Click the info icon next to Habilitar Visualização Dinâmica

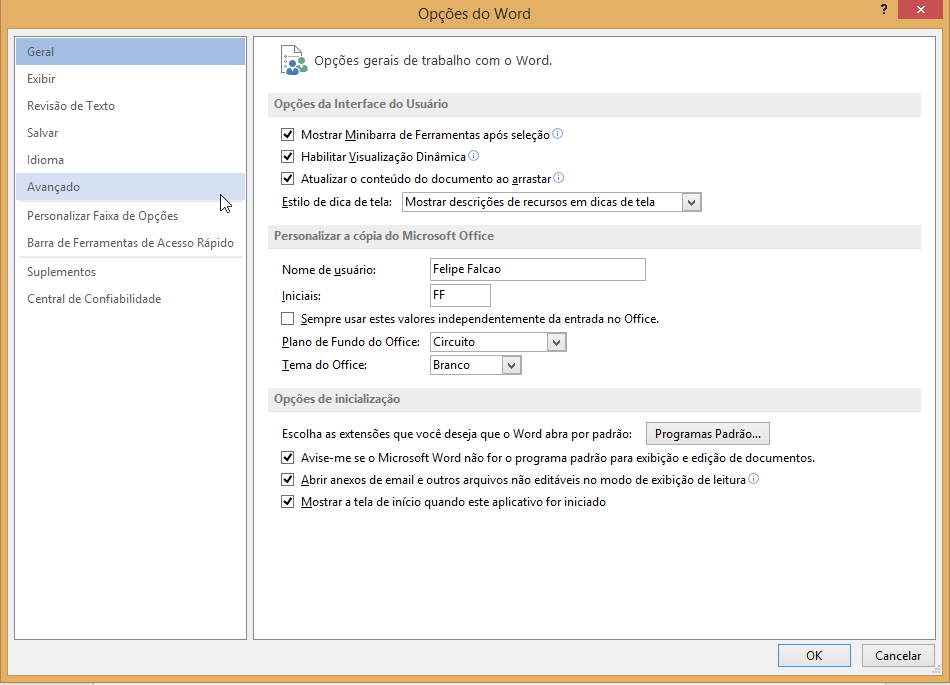pyautogui.click(x=474, y=156)
